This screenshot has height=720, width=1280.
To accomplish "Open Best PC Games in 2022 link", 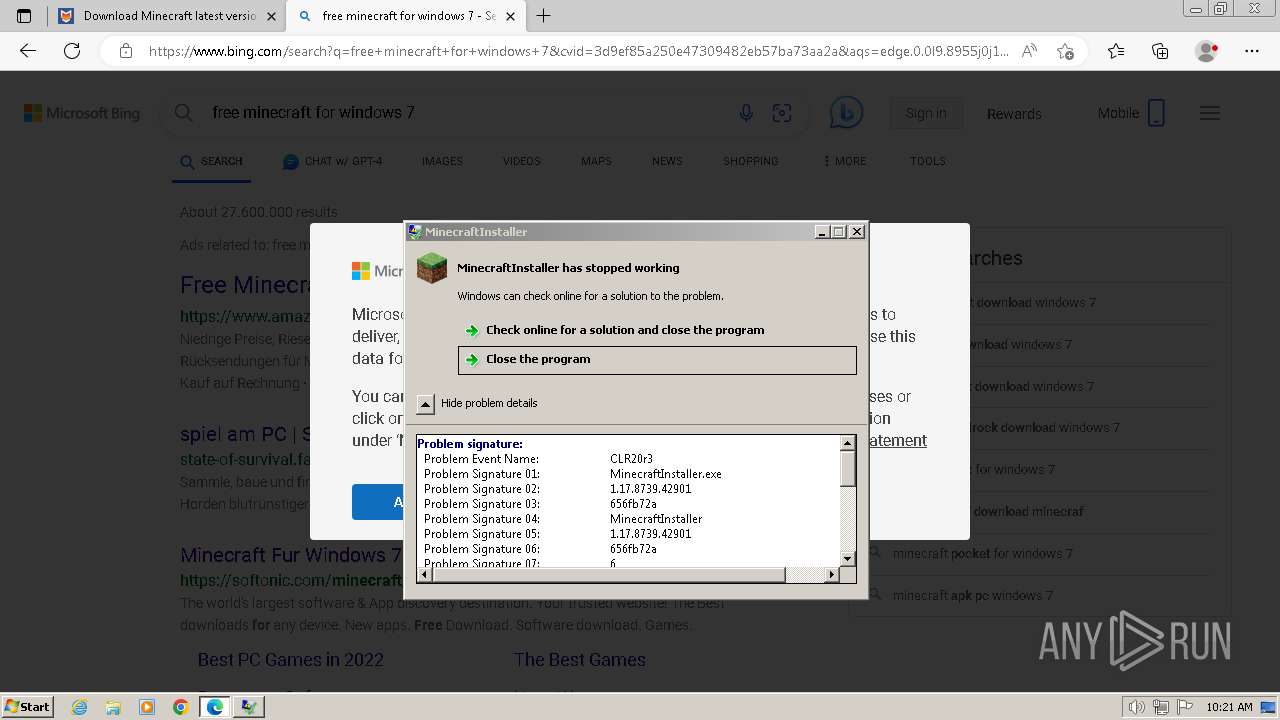I will click(x=290, y=660).
